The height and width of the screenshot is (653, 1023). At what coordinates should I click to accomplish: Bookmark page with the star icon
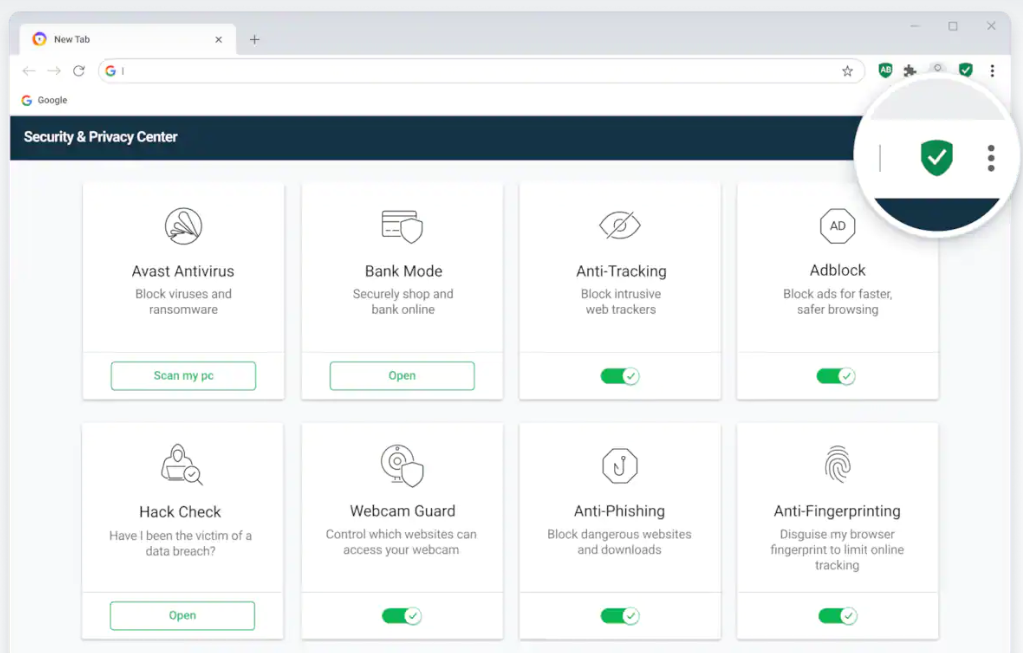coord(847,71)
